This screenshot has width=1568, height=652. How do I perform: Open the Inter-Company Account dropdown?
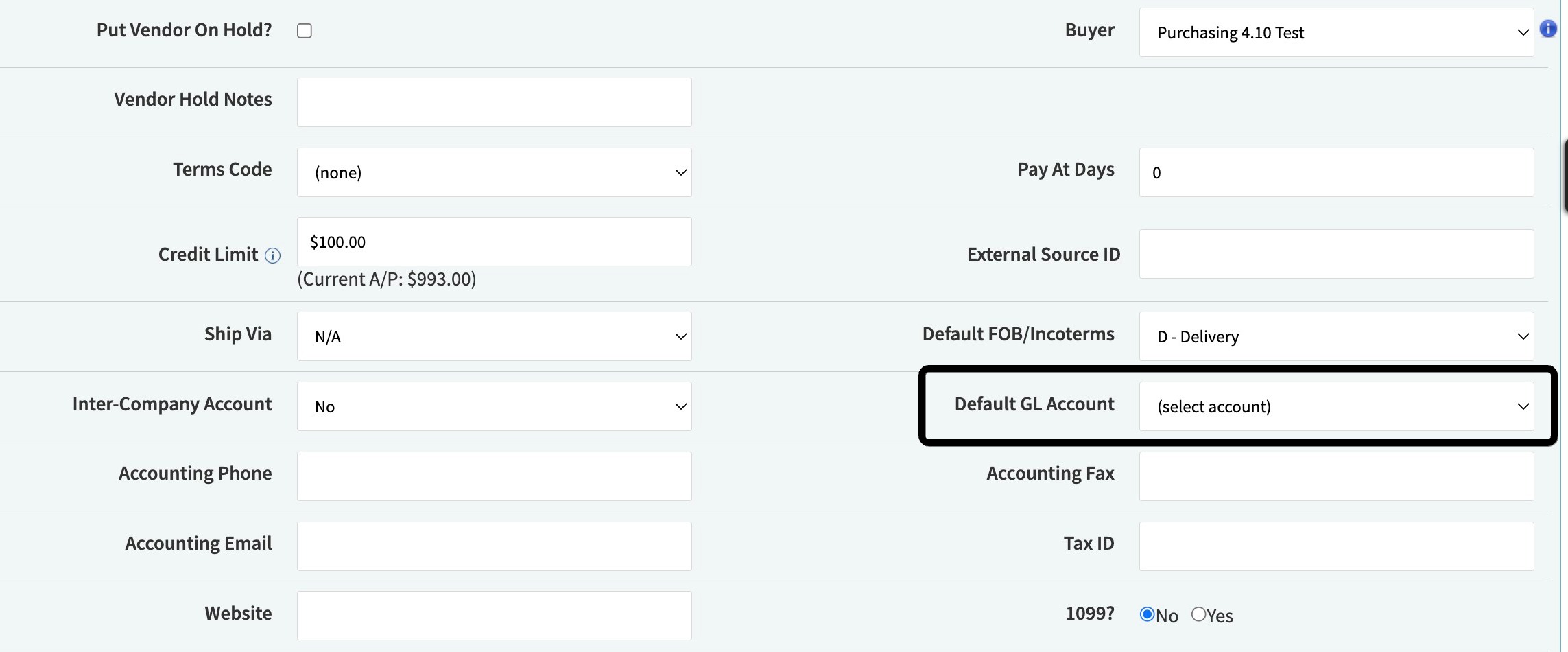pos(494,406)
